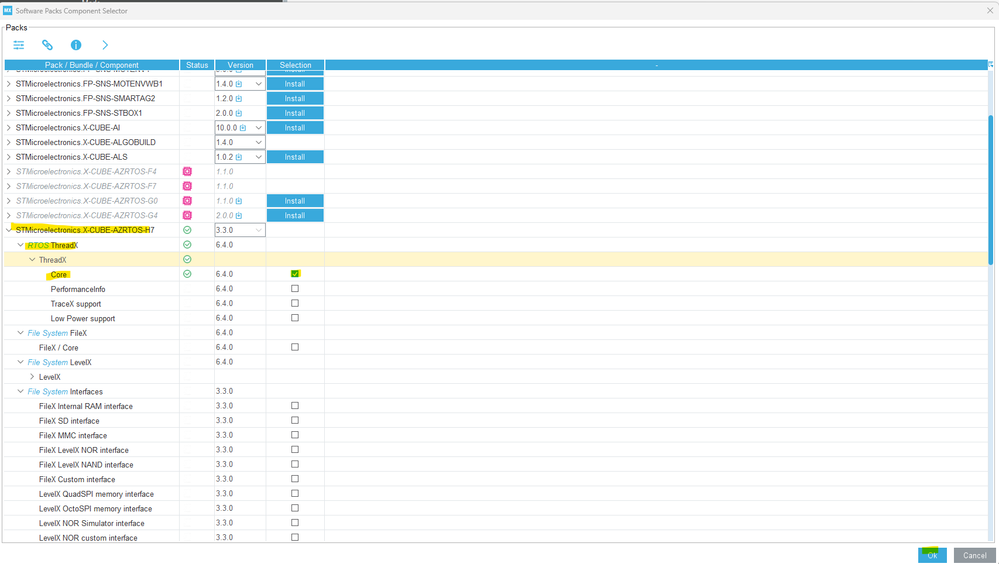
Task: Open version dropdown for X-CUBE-ALGOBUILD
Action: coord(259,143)
